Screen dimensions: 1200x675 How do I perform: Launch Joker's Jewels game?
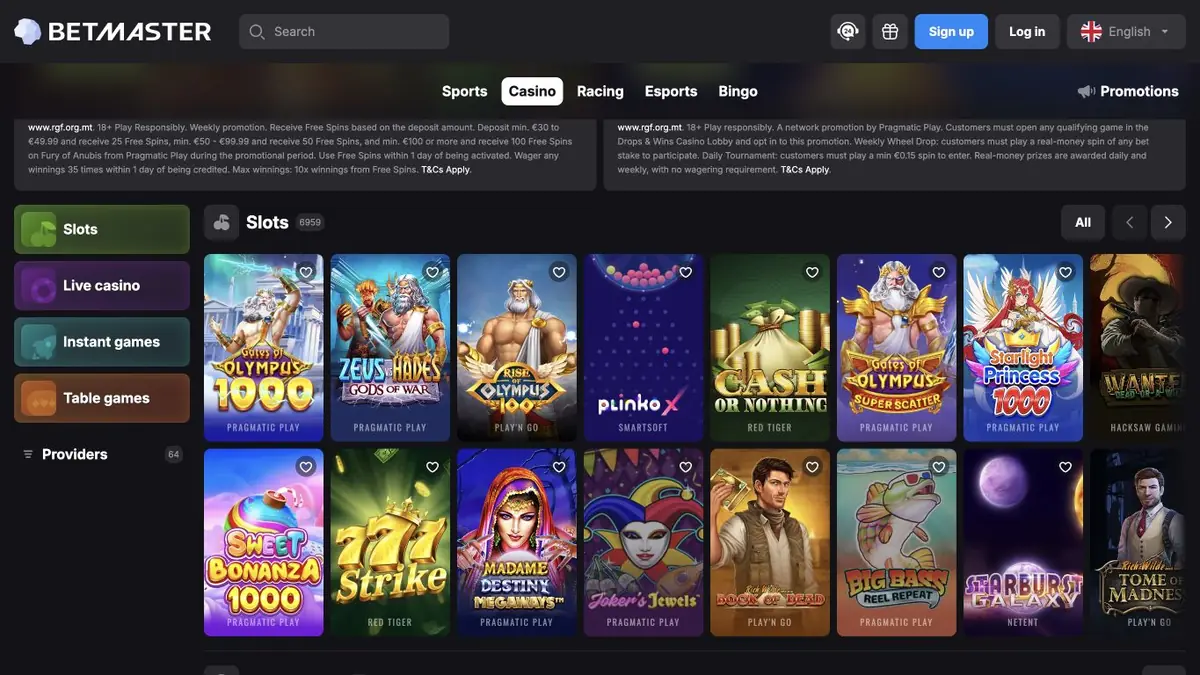[643, 543]
